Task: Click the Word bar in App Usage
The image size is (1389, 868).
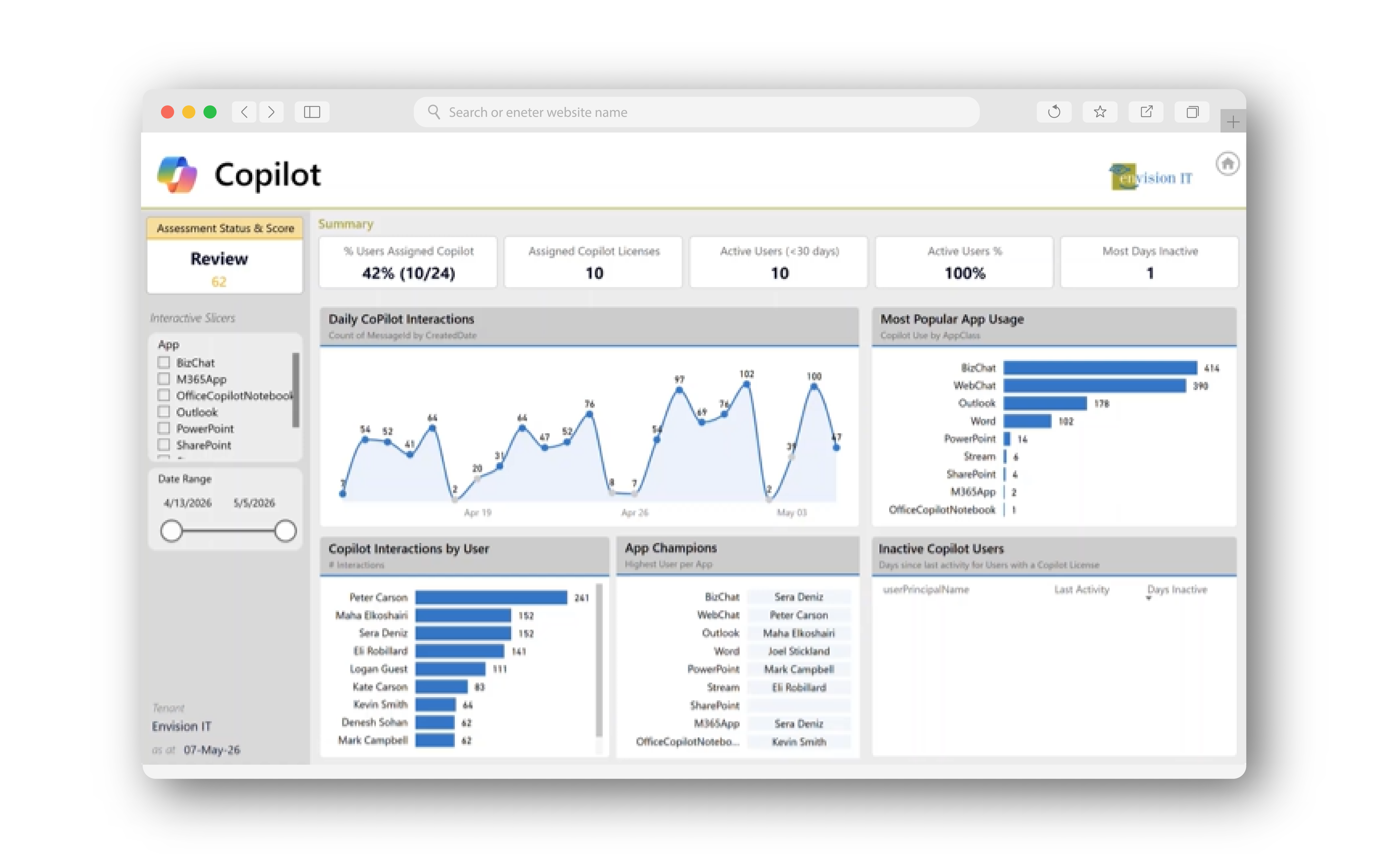Action: click(x=1027, y=421)
